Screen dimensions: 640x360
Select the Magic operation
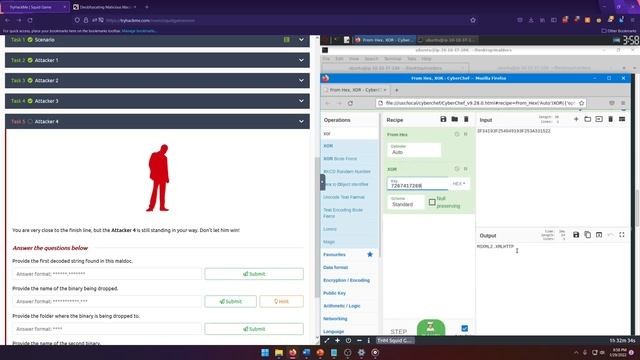[x=349, y=242]
